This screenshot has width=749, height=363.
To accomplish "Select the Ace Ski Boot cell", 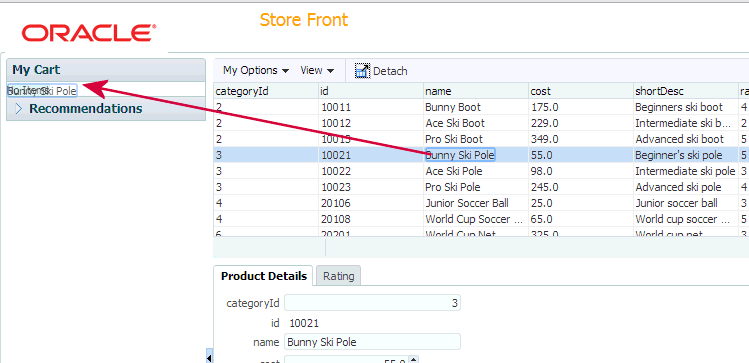I will (x=455, y=123).
